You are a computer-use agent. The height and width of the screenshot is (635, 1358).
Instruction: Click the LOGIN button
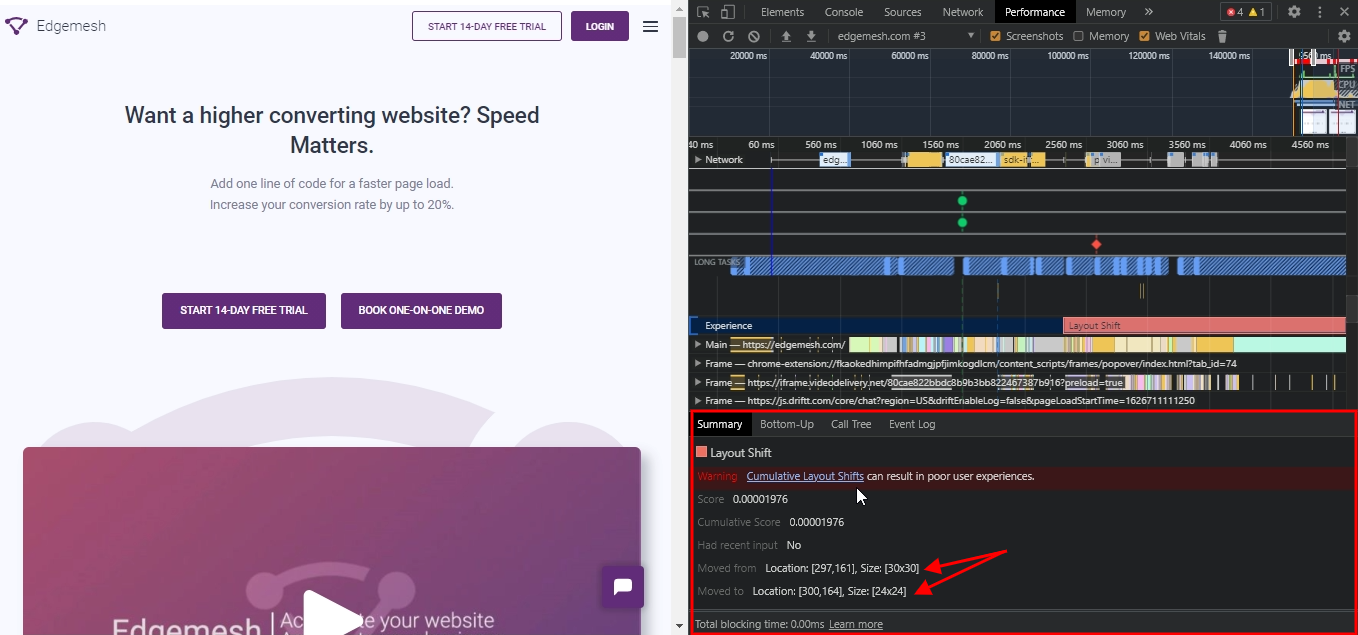600,26
